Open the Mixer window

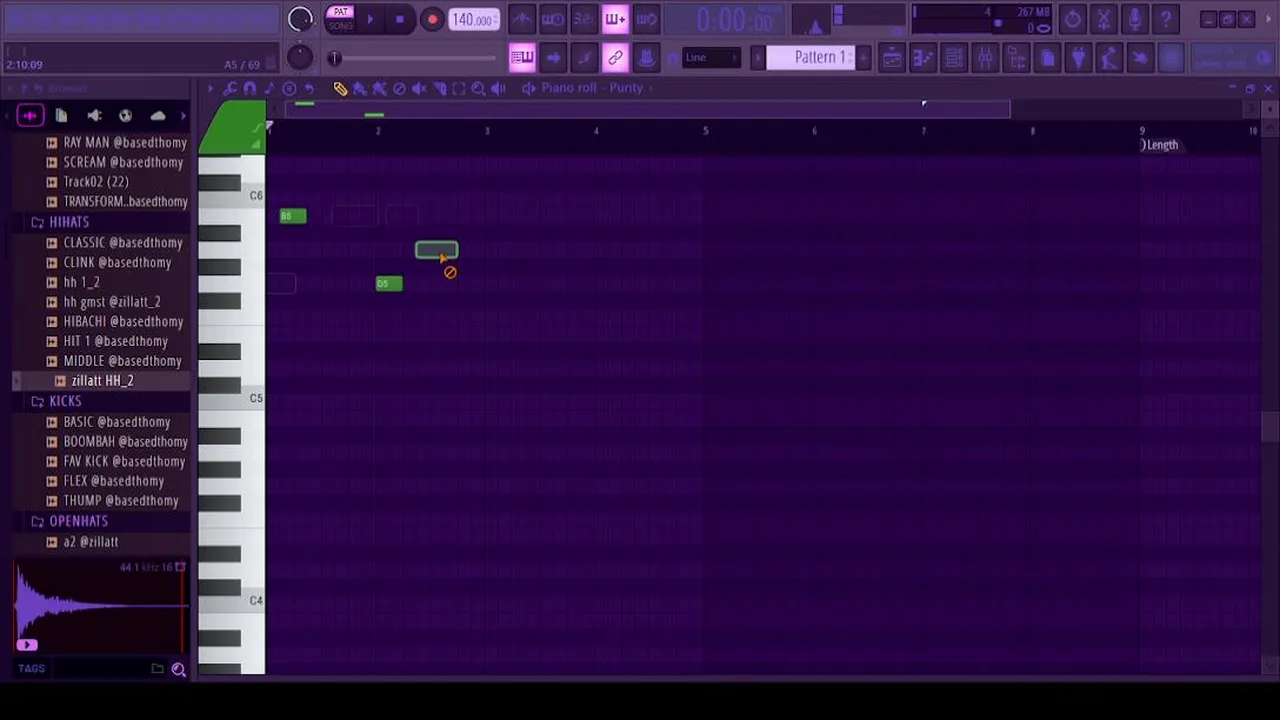(985, 58)
